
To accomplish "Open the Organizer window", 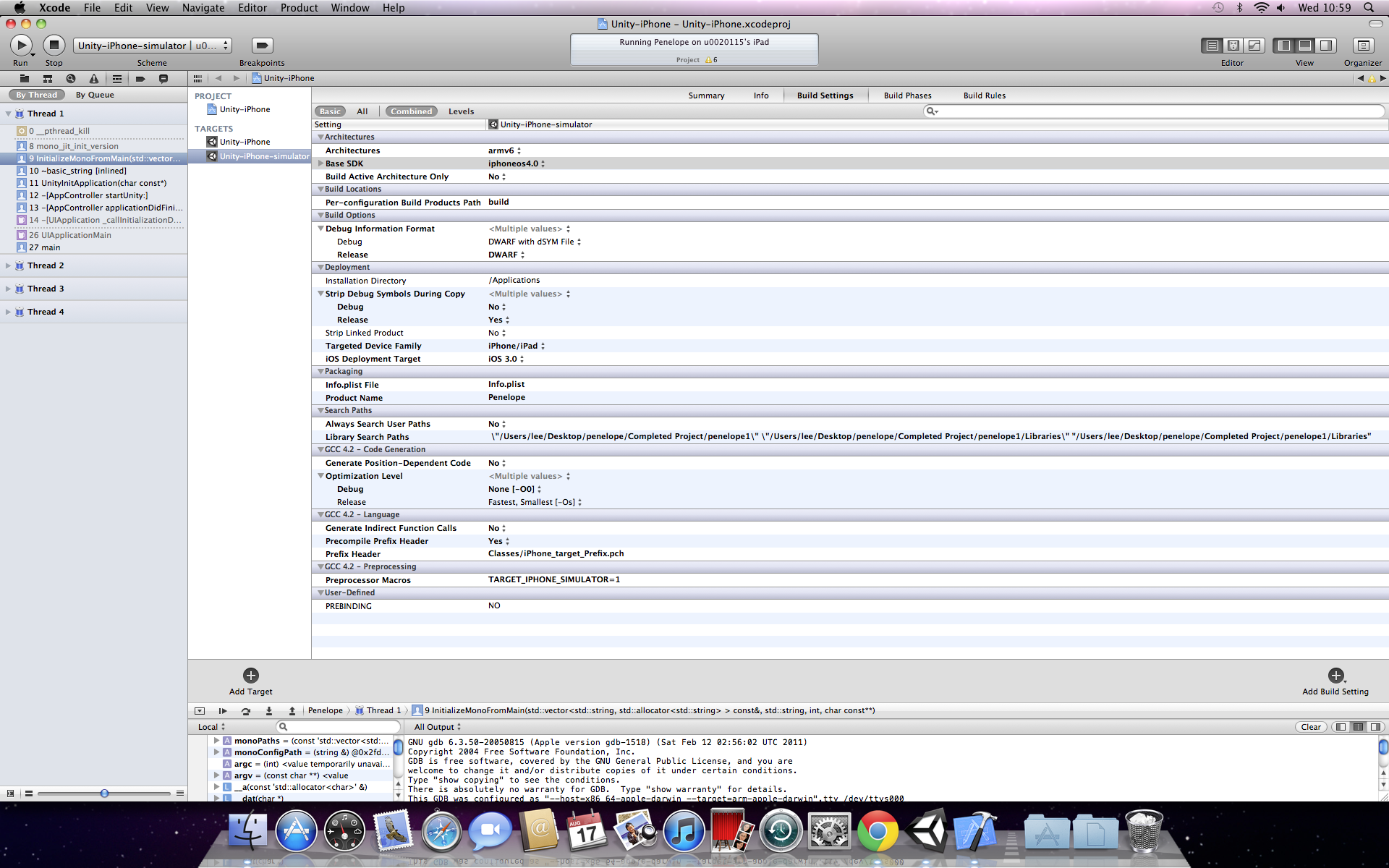I will pos(1362,46).
